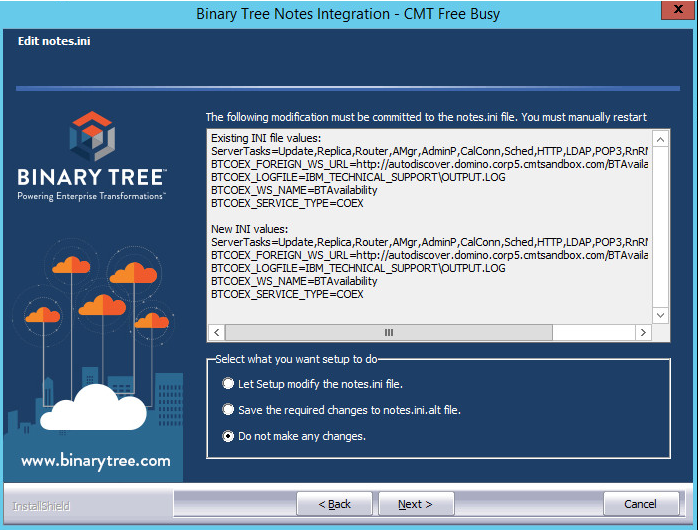Click BTCOEX_FOREIGN_WS_URL line under New INI values
698x530 pixels.
coord(429,255)
